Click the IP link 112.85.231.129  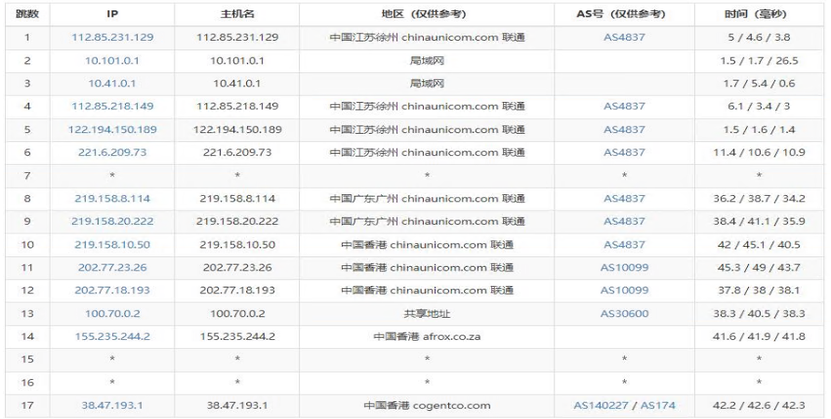[x=112, y=38]
